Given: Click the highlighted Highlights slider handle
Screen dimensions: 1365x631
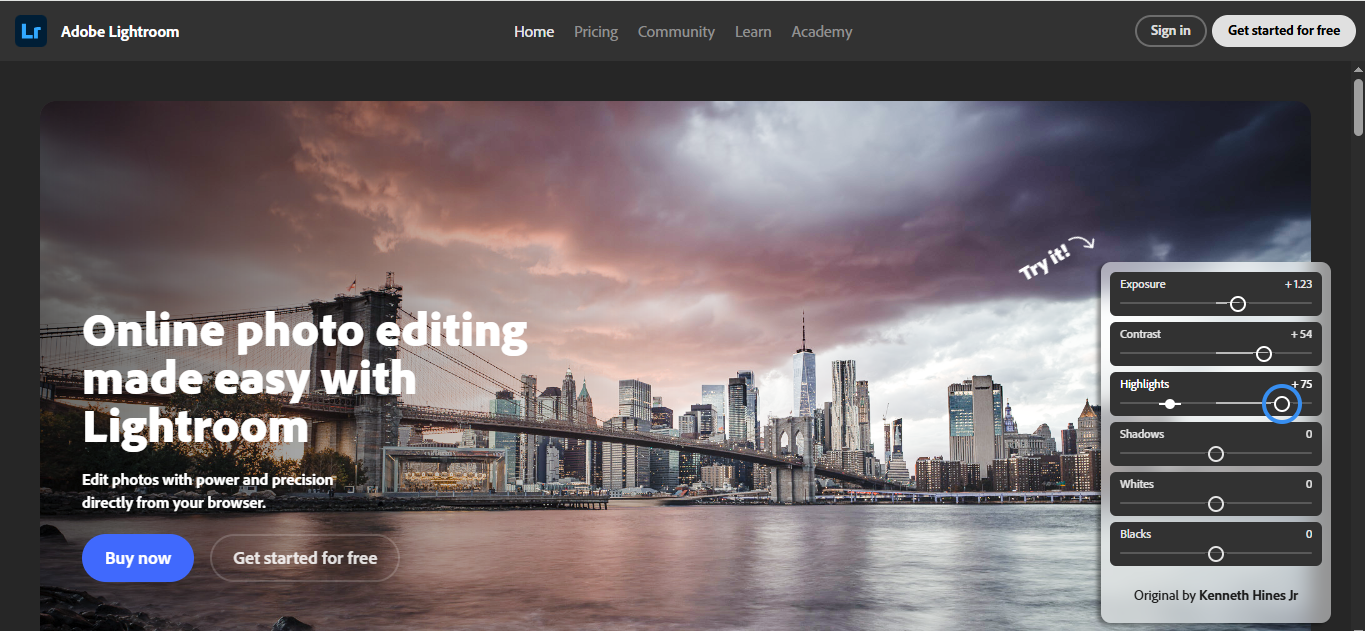Looking at the screenshot, I should pos(1282,404).
